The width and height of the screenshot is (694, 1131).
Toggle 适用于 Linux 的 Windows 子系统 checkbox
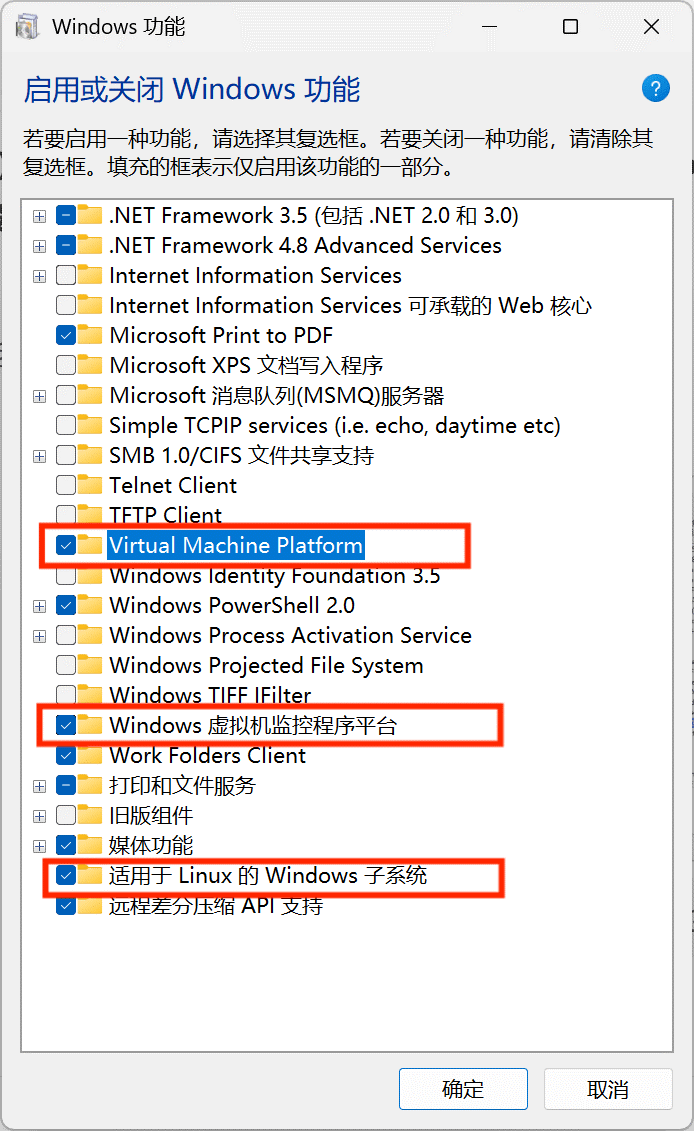click(x=66, y=876)
